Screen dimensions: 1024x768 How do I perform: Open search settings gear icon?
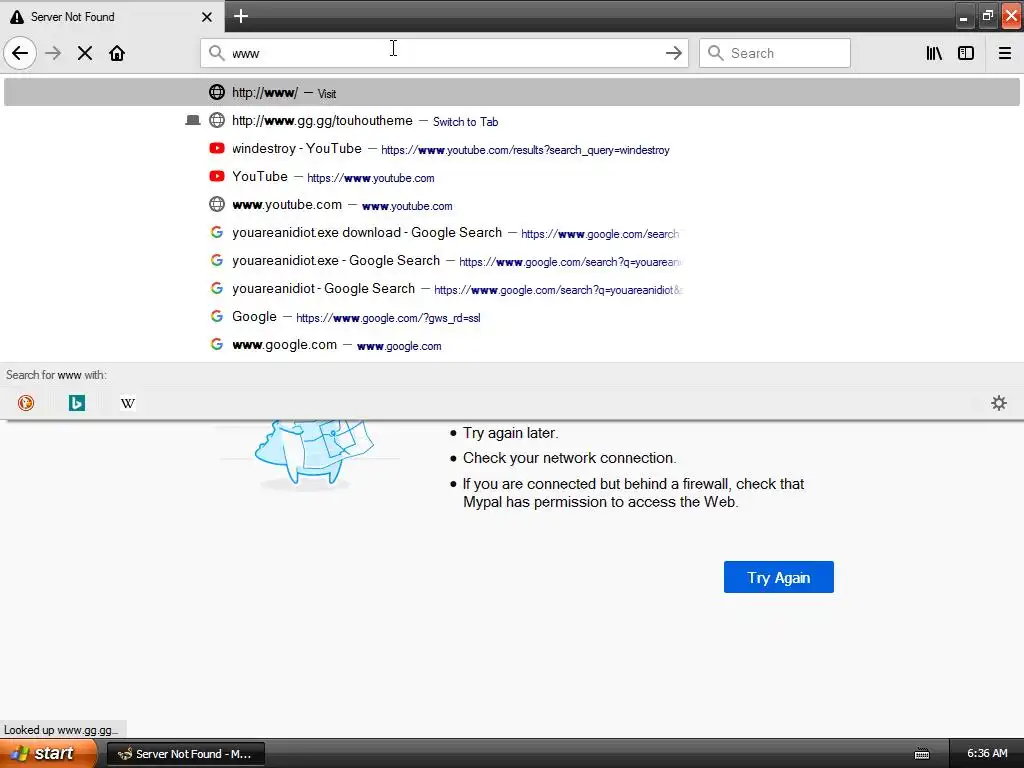[x=999, y=403]
